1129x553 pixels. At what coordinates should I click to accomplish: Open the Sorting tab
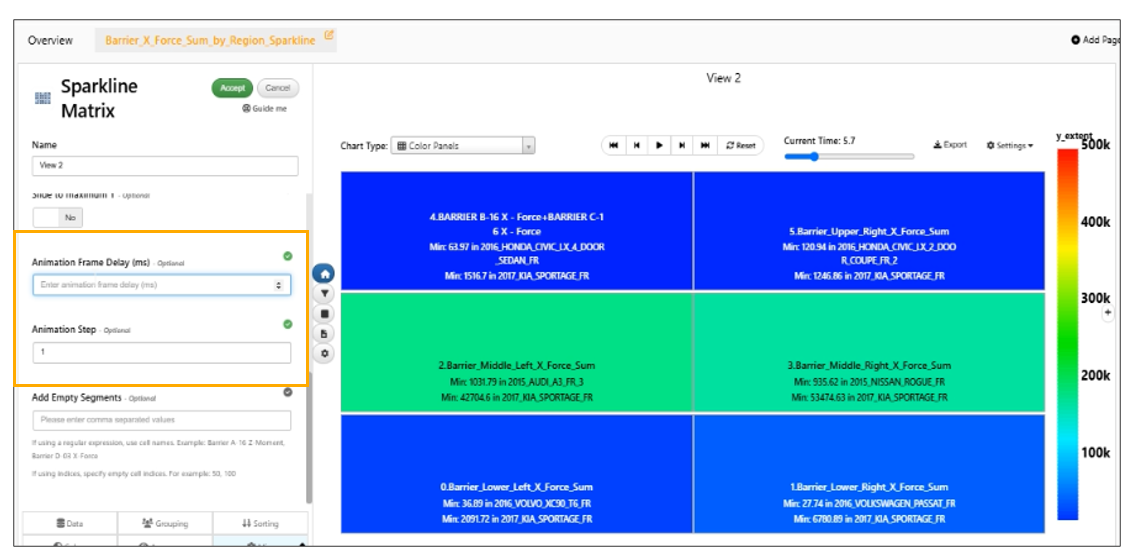coord(260,523)
